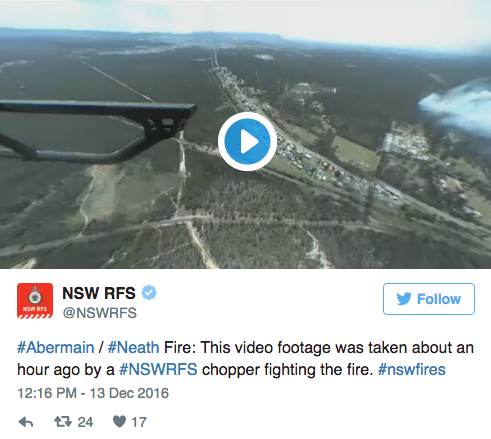Click the retweet count 24
Image resolution: width=491 pixels, height=439 pixels.
click(x=85, y=422)
